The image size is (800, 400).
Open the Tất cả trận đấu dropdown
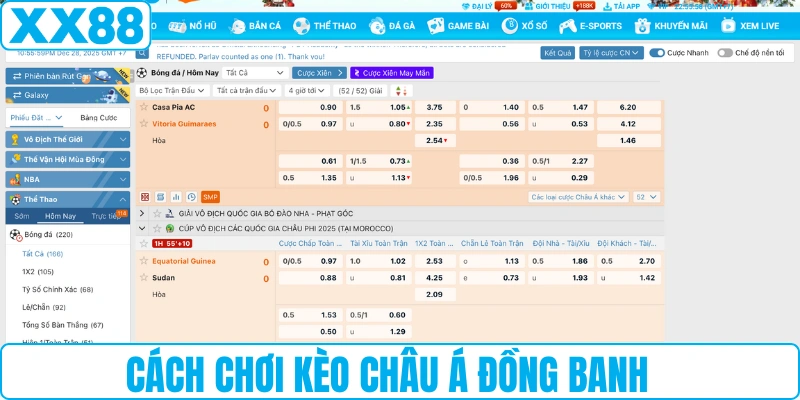247,91
